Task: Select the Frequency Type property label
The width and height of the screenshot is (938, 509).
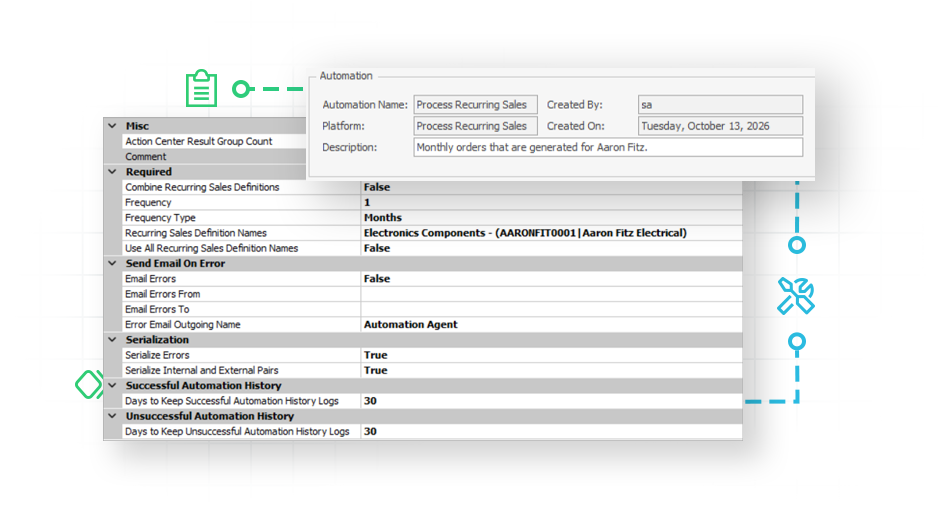Action: (x=160, y=218)
